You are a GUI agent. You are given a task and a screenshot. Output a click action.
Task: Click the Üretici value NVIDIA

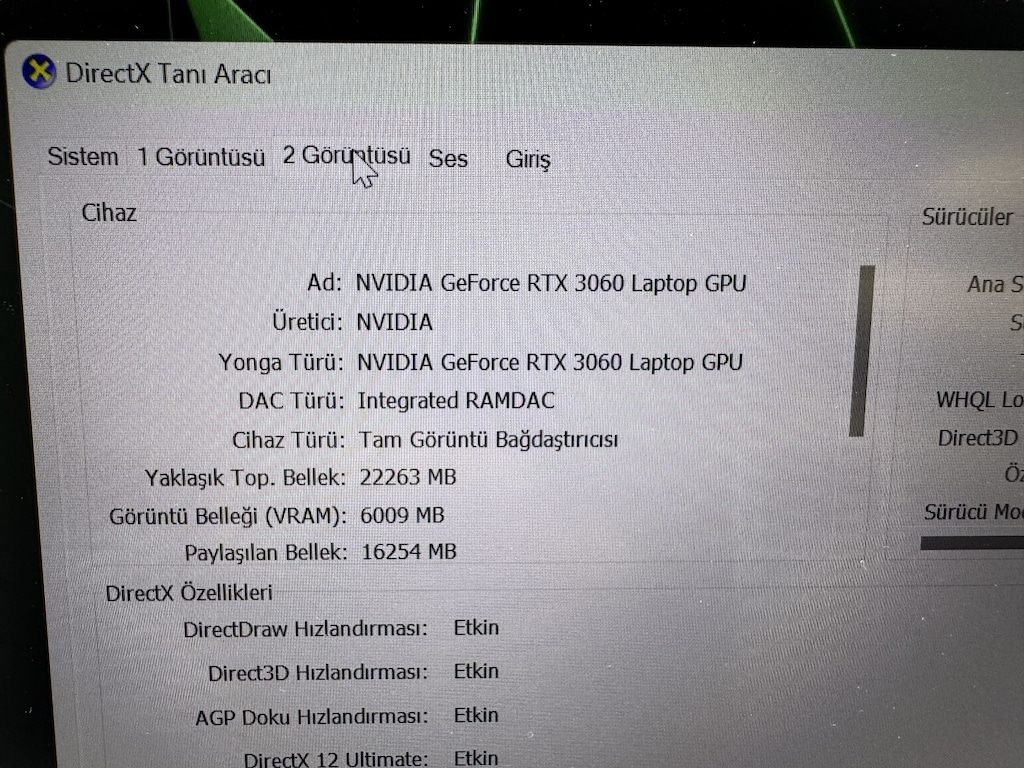point(394,323)
